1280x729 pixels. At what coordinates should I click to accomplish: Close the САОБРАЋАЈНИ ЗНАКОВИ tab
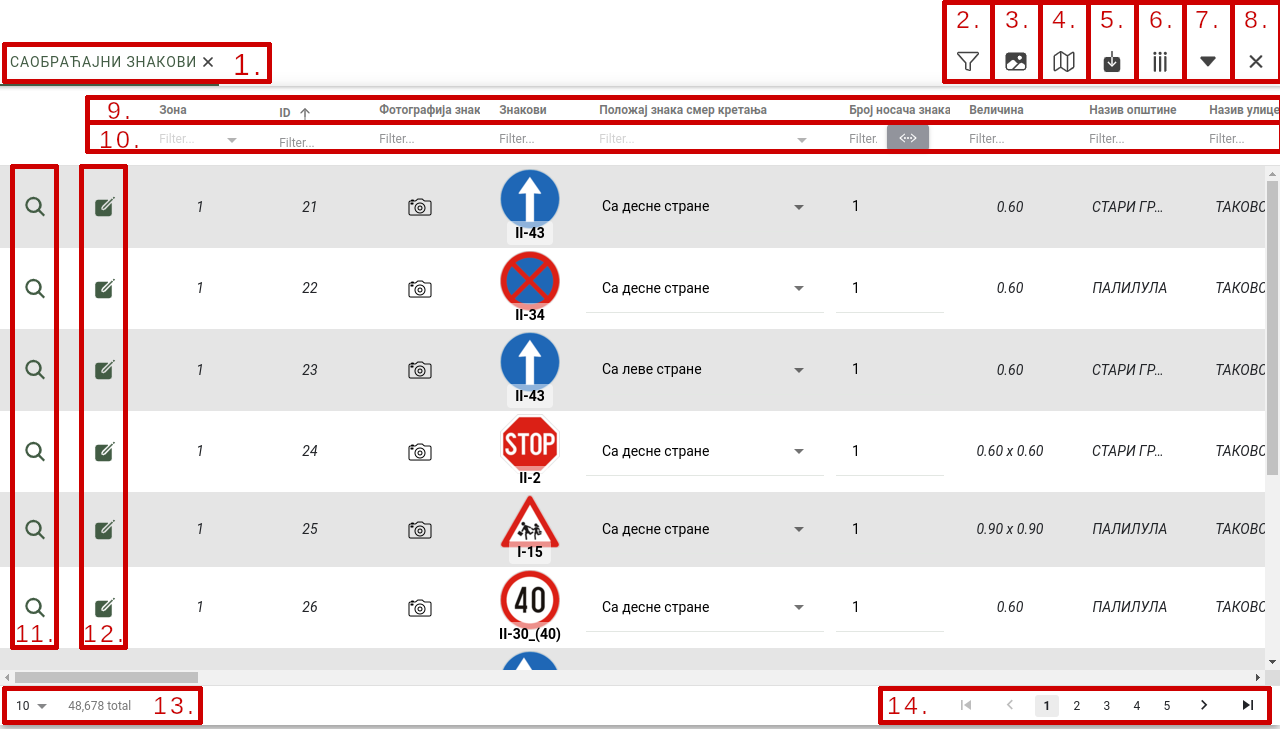coord(208,62)
